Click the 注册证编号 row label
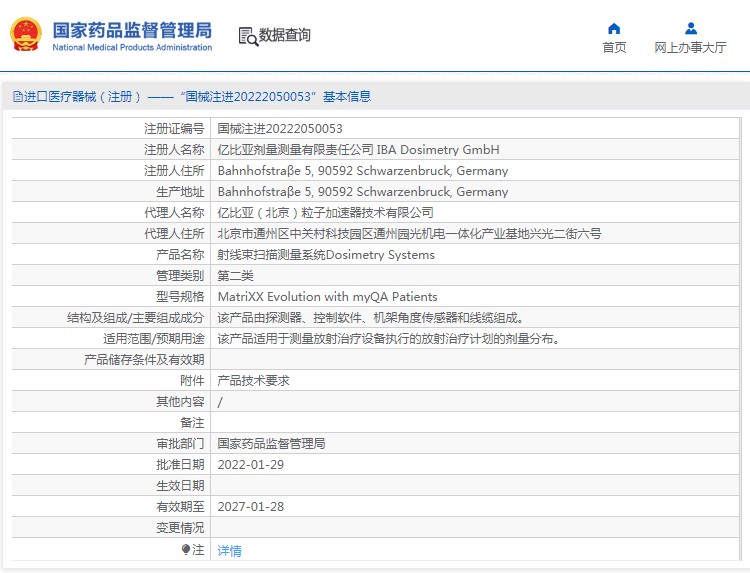750x573 pixels. (x=174, y=129)
